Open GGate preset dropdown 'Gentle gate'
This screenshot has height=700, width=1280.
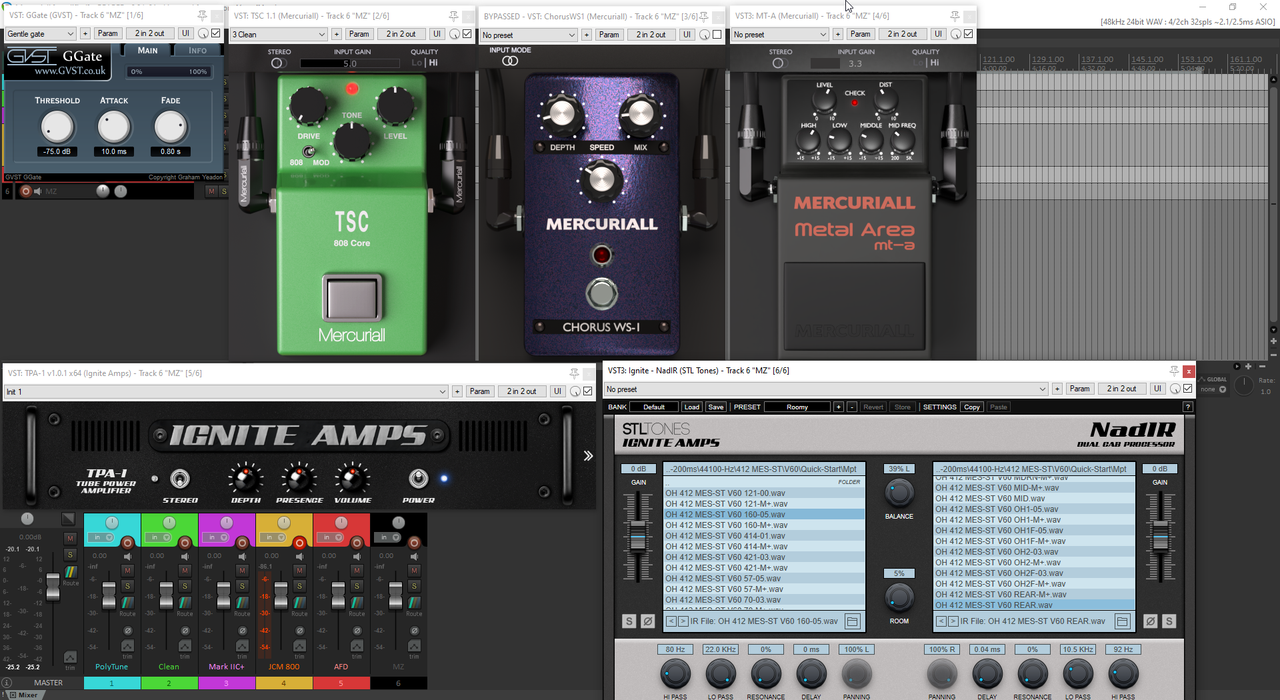point(40,33)
